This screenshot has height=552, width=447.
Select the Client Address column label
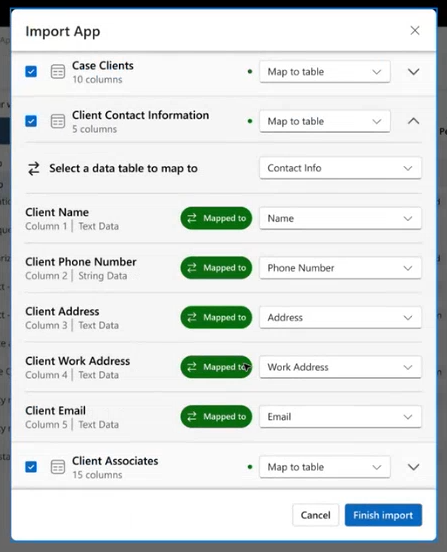pyautogui.click(x=62, y=312)
